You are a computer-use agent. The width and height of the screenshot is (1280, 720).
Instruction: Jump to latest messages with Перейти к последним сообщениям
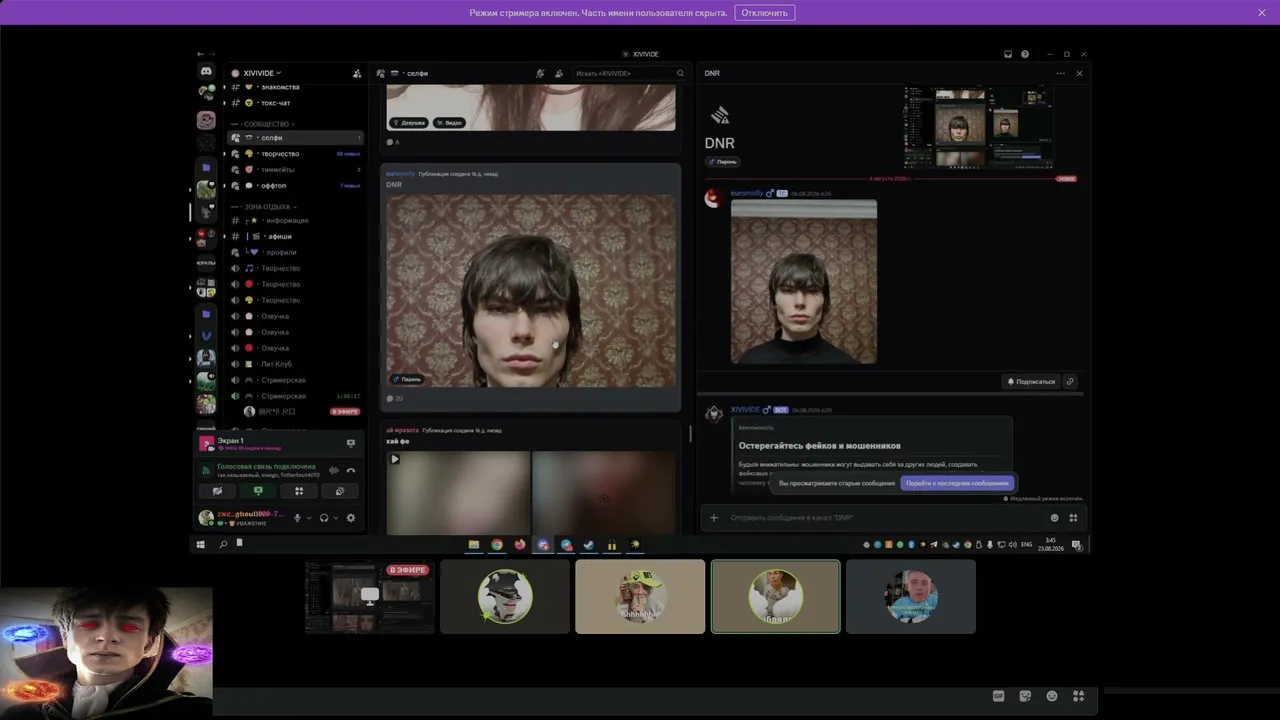[x=957, y=483]
